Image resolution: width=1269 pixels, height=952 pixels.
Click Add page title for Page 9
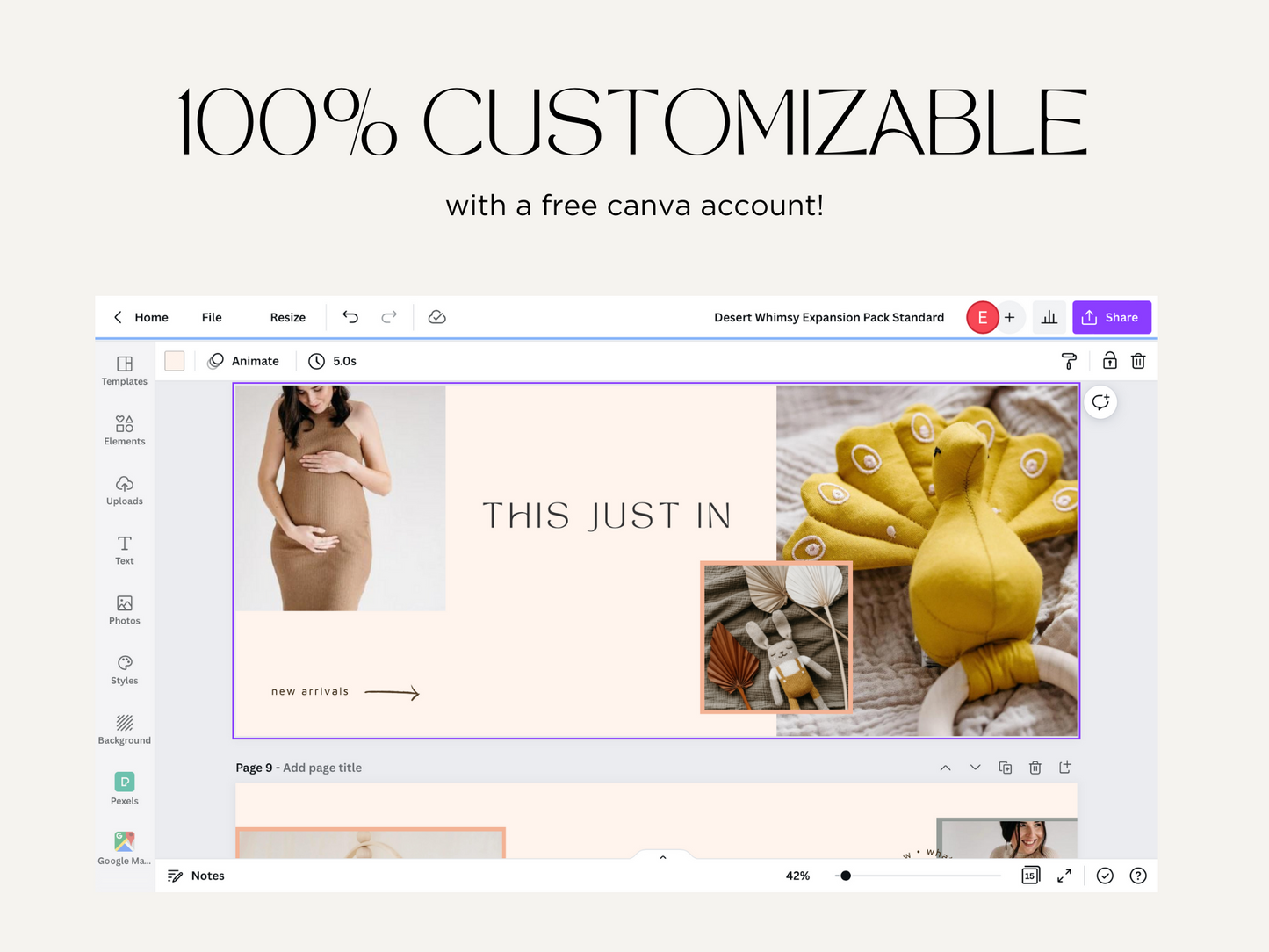click(322, 768)
